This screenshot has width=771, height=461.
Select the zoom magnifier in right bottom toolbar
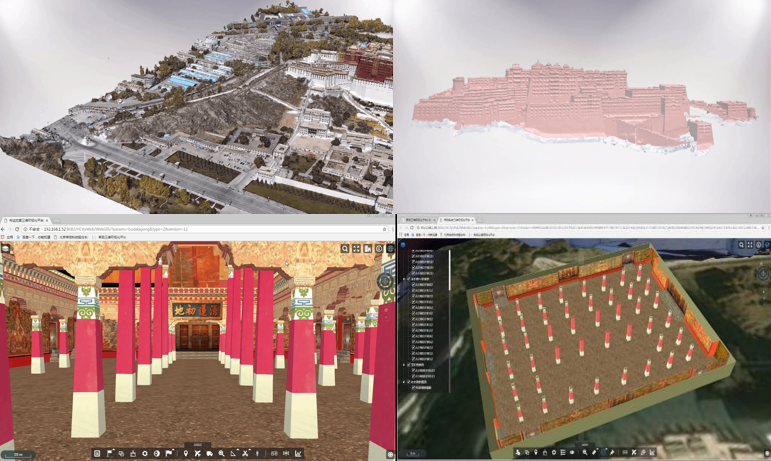(x=585, y=452)
